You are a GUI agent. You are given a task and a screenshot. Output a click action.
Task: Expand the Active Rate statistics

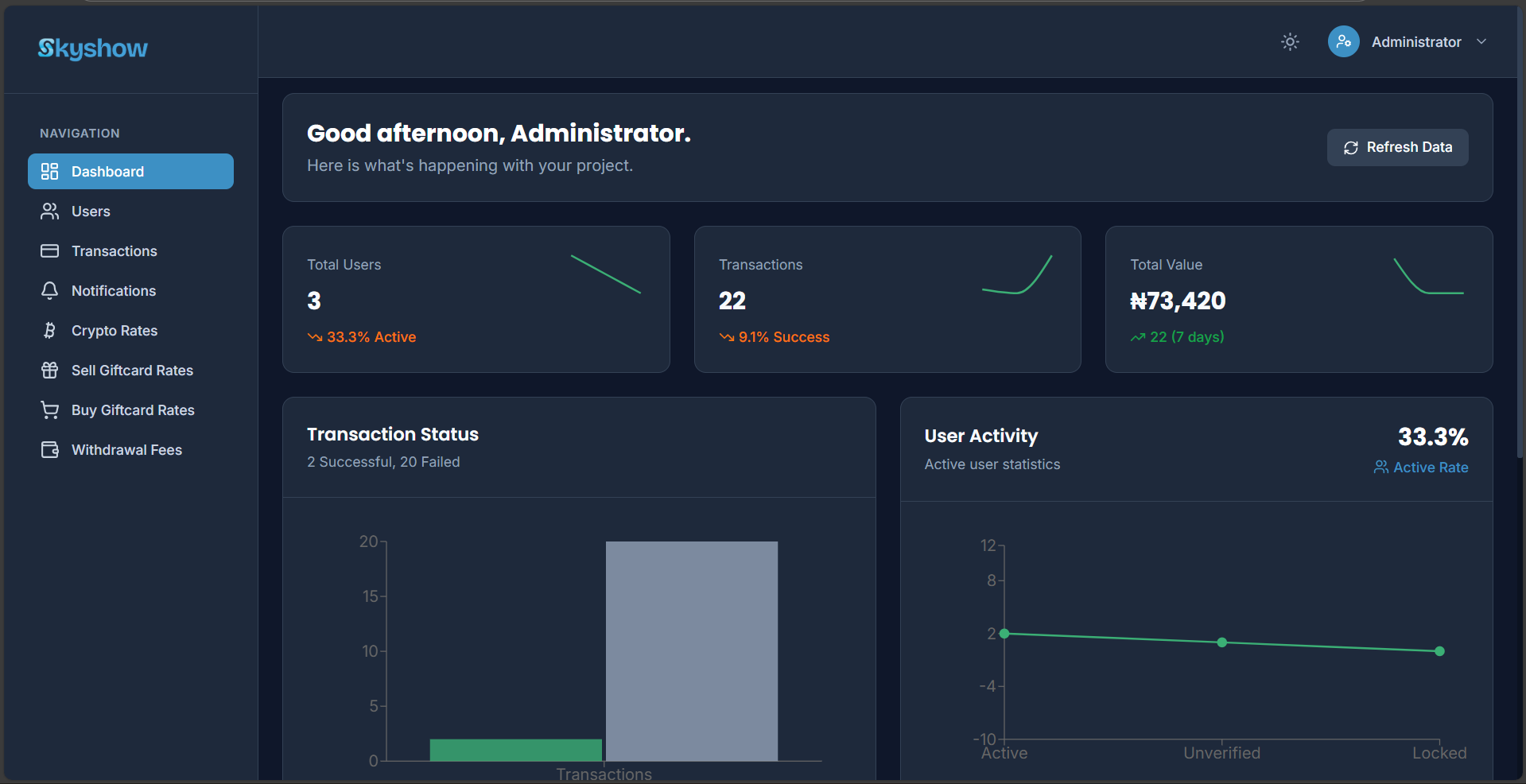(1421, 467)
